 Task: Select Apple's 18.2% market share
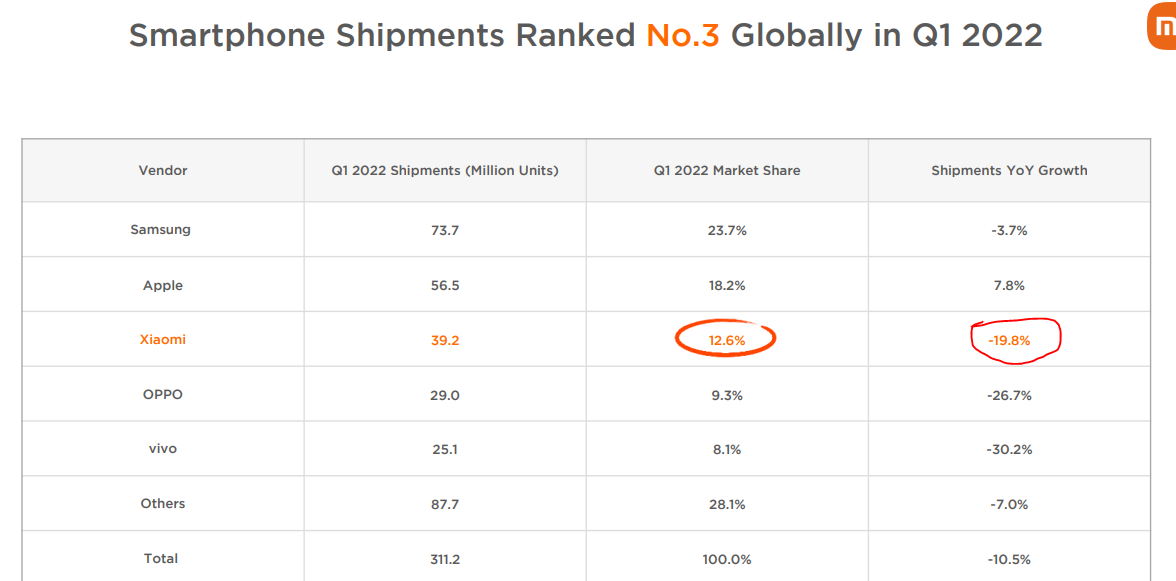click(x=727, y=286)
